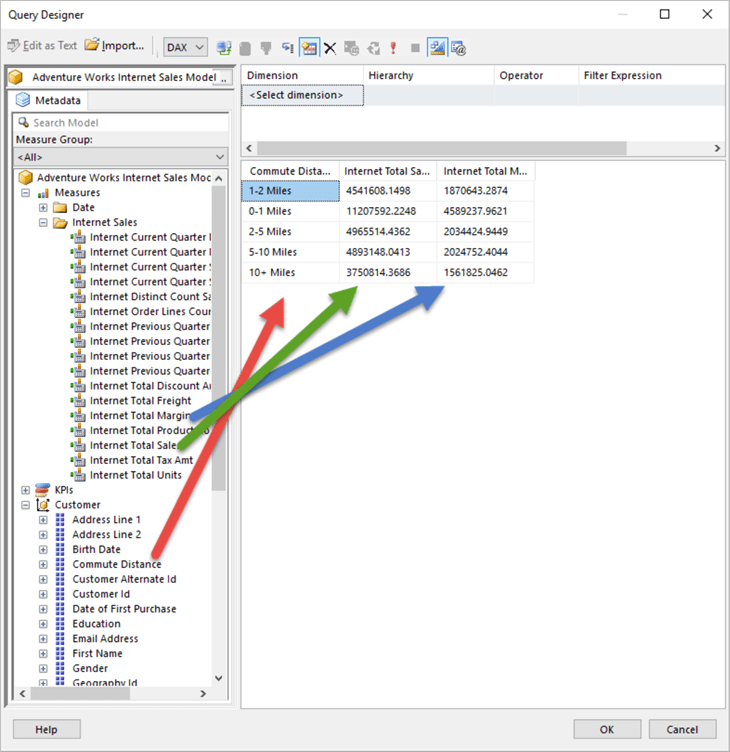Image resolution: width=730 pixels, height=752 pixels.
Task: Click the Hierarchy column header
Action: (428, 75)
